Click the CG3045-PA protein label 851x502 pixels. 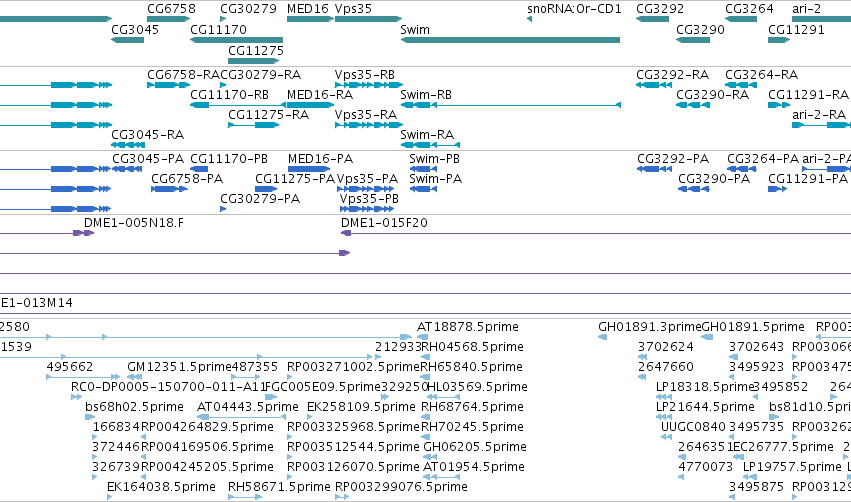(x=148, y=158)
